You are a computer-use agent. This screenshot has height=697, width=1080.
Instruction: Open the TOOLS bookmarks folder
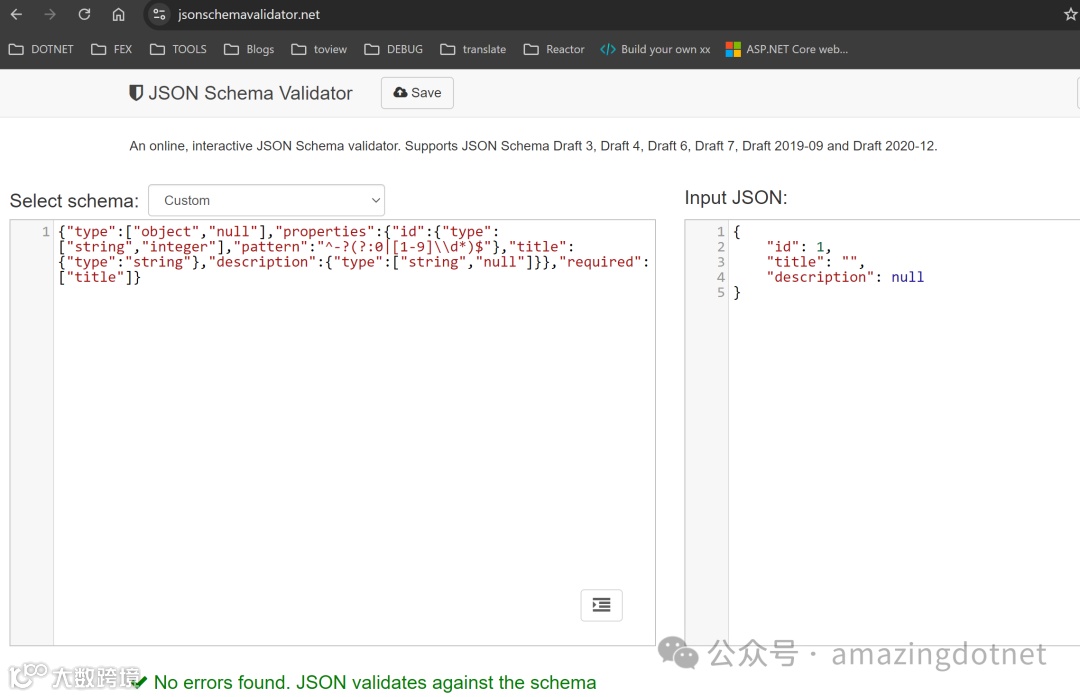point(178,50)
